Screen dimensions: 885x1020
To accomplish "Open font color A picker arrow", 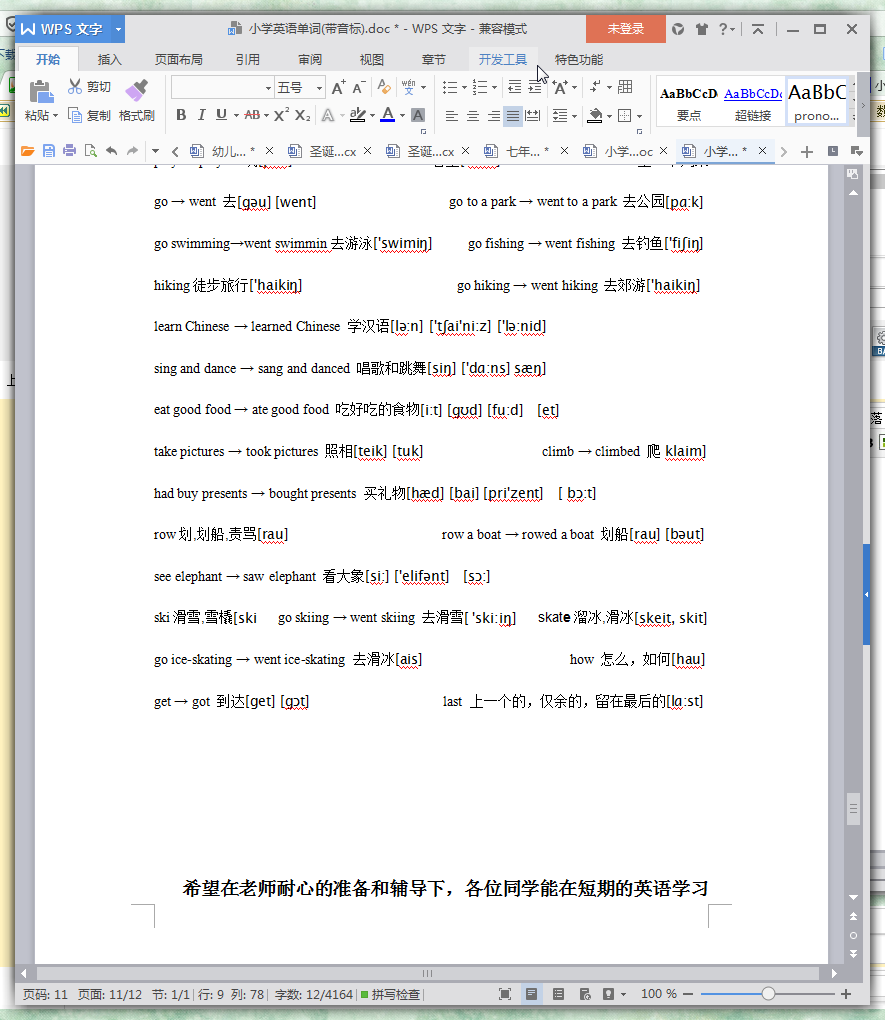I will click(402, 116).
